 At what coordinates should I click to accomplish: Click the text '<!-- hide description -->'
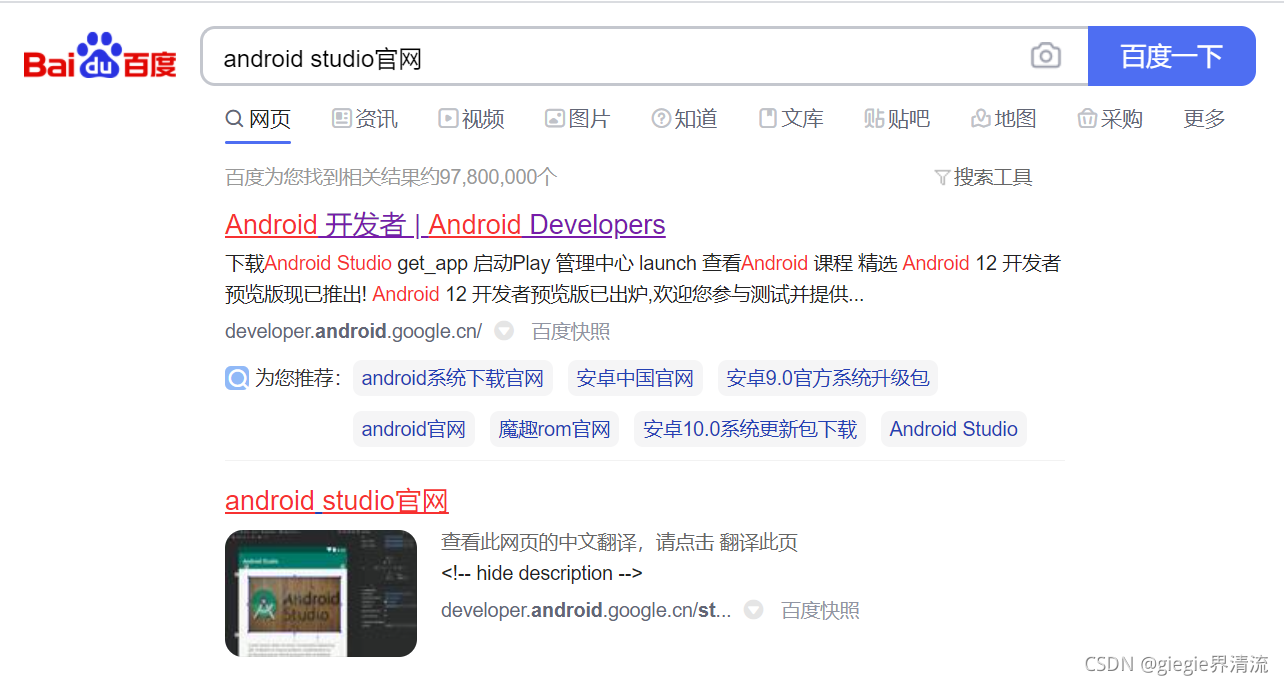tap(542, 573)
